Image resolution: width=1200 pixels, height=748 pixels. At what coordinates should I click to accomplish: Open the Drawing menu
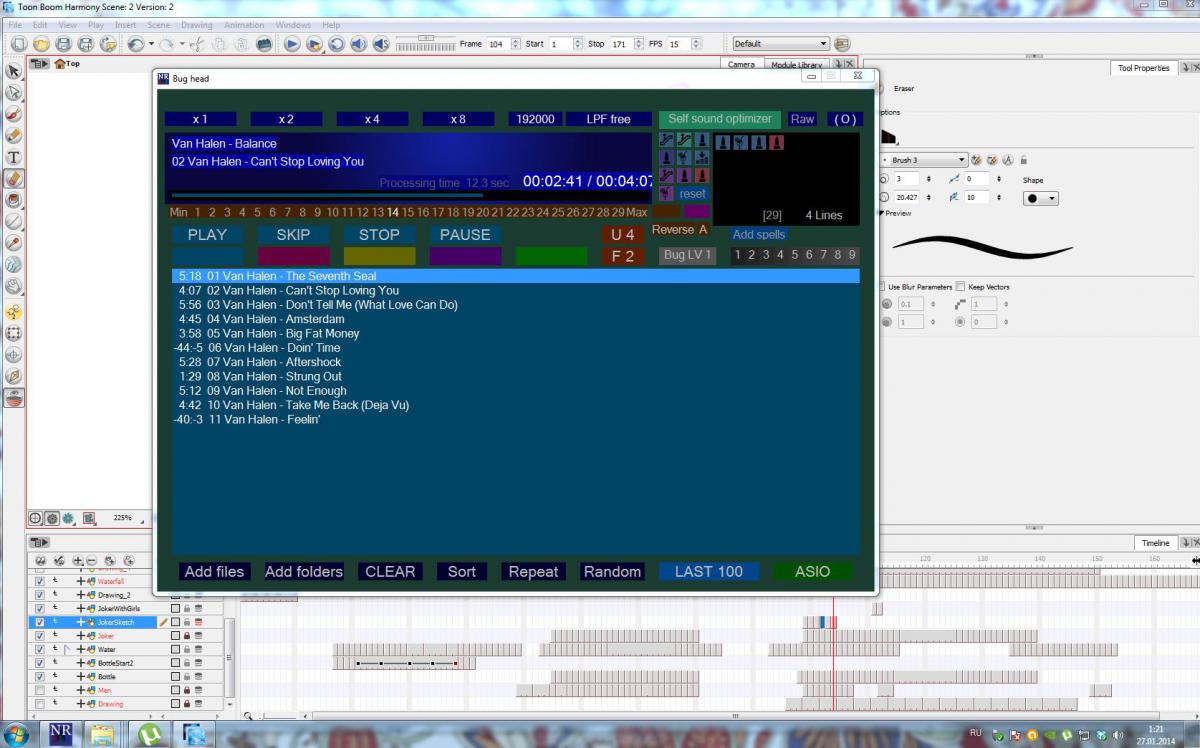click(x=196, y=25)
